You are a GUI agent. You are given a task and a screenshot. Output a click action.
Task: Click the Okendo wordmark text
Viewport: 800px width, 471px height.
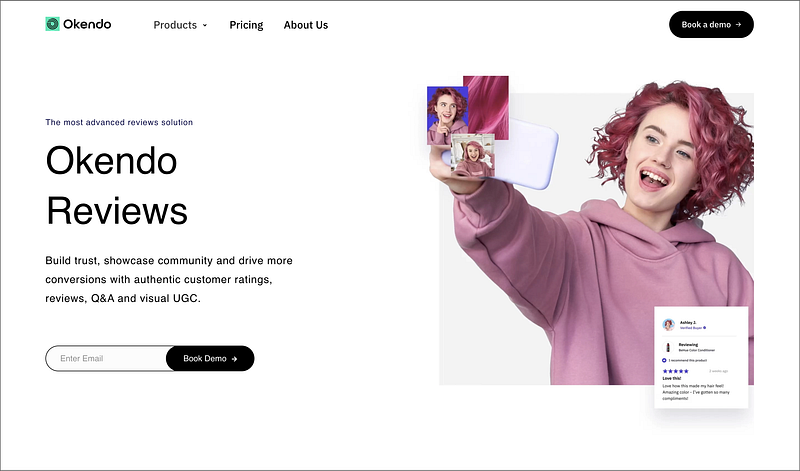(87, 24)
